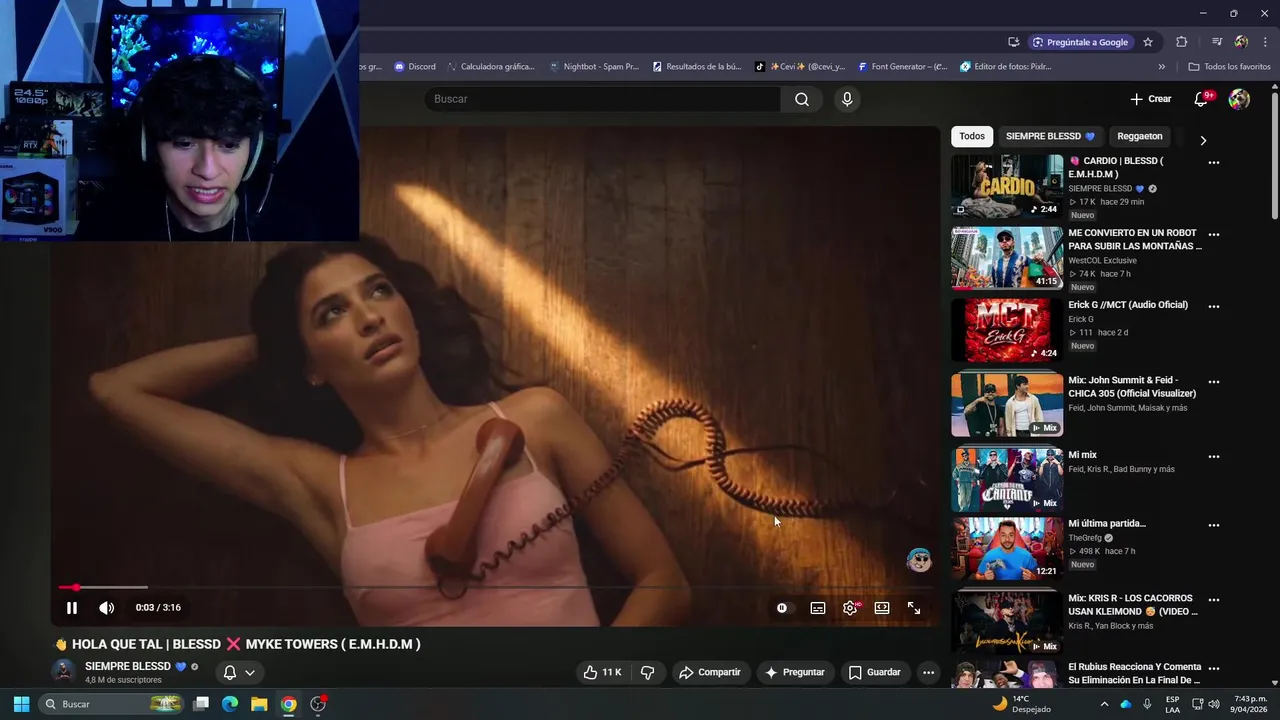Select the Reggaeton filter chip
This screenshot has height=720, width=1280.
[1140, 136]
